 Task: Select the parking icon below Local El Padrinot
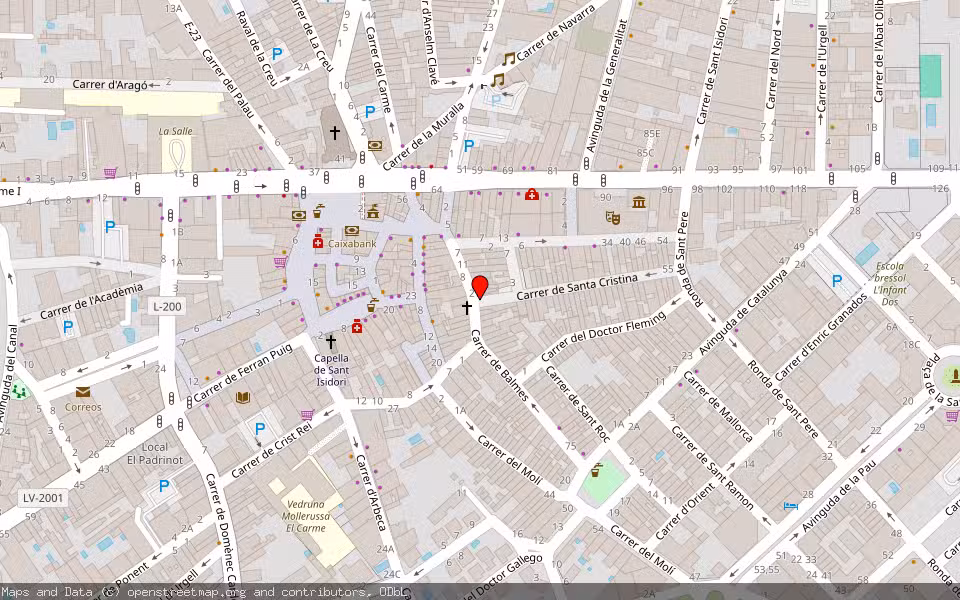164,486
